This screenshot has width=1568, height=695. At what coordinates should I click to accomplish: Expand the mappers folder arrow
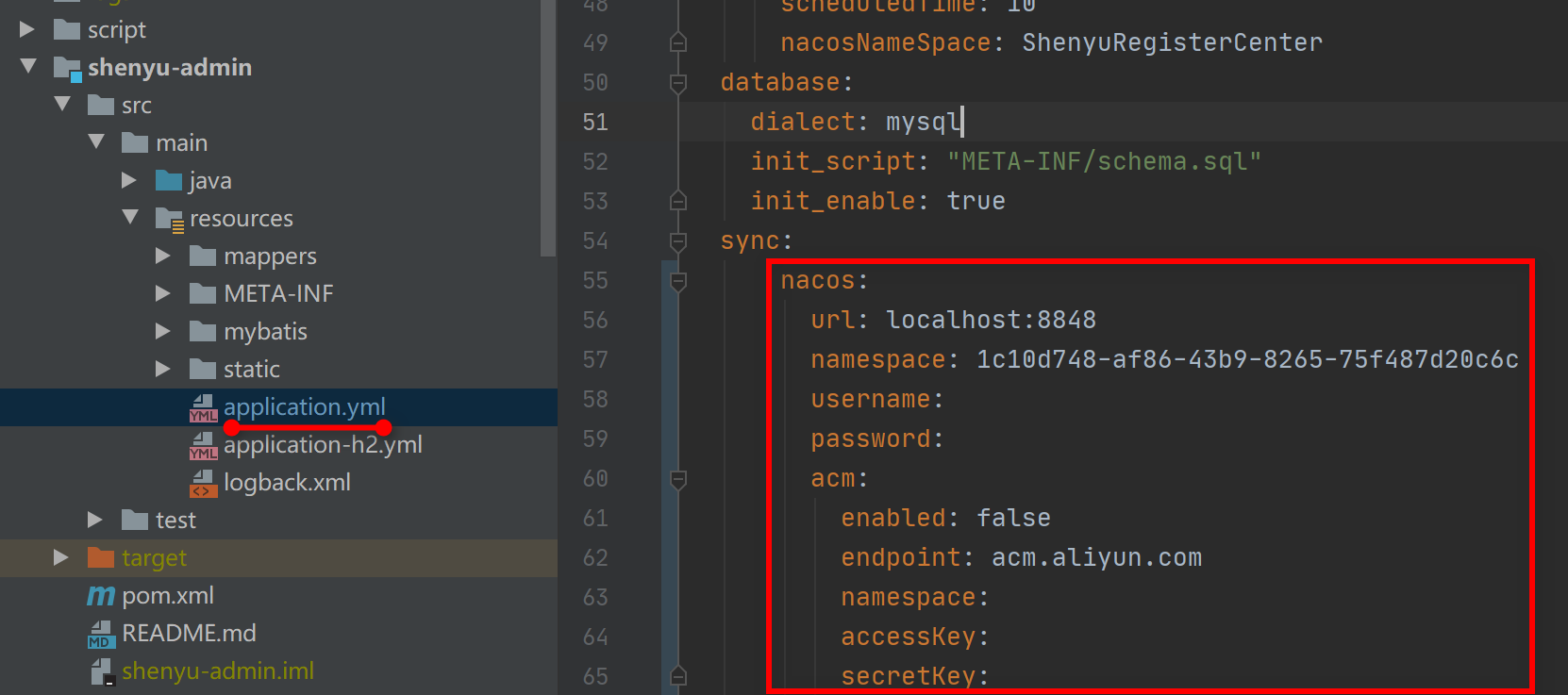point(163,256)
